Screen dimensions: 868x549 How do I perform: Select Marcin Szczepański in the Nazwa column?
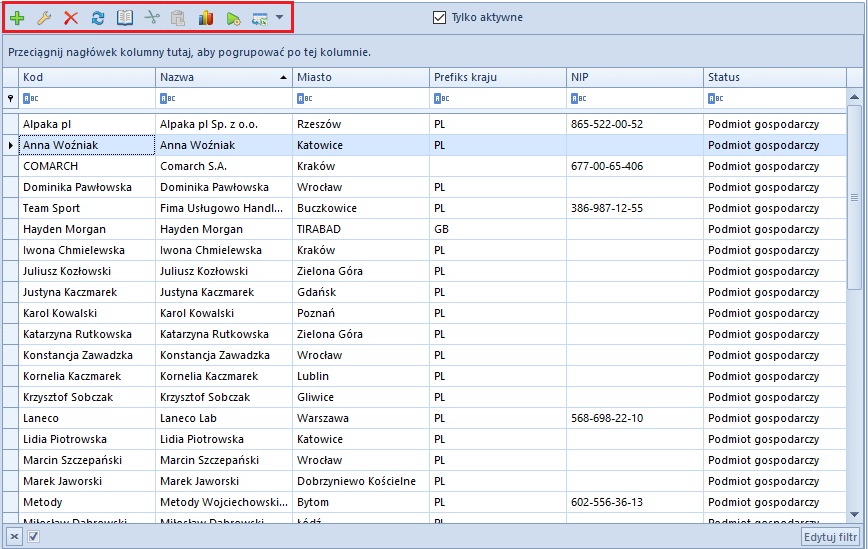click(224, 460)
